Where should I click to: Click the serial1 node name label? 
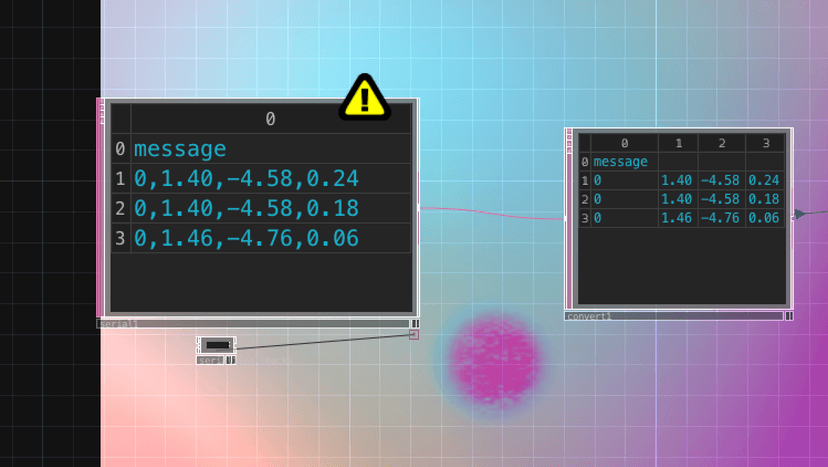tap(118, 323)
